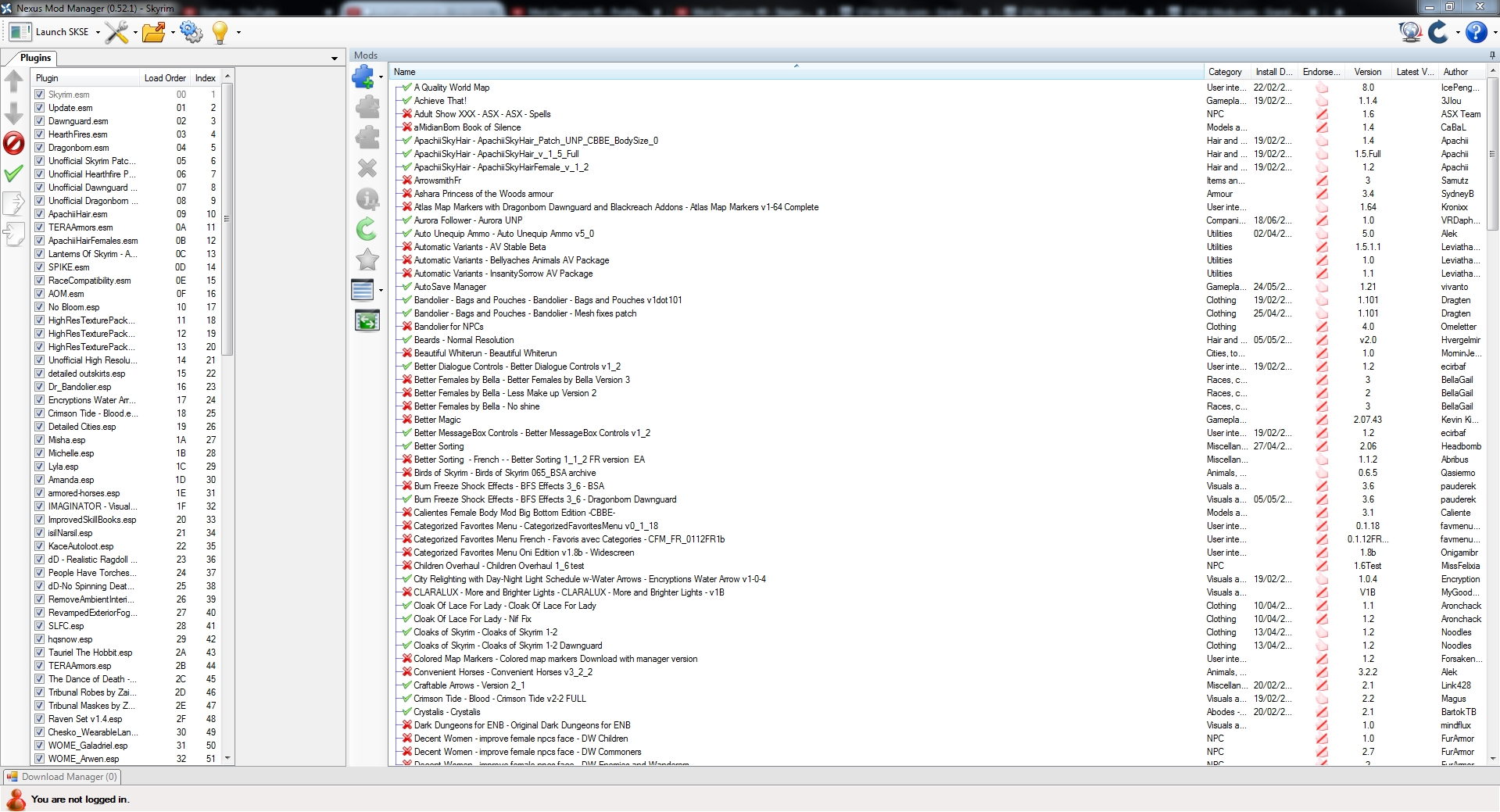Sort mods by the Version column header
Screen dimensions: 1500x812
click(1369, 72)
